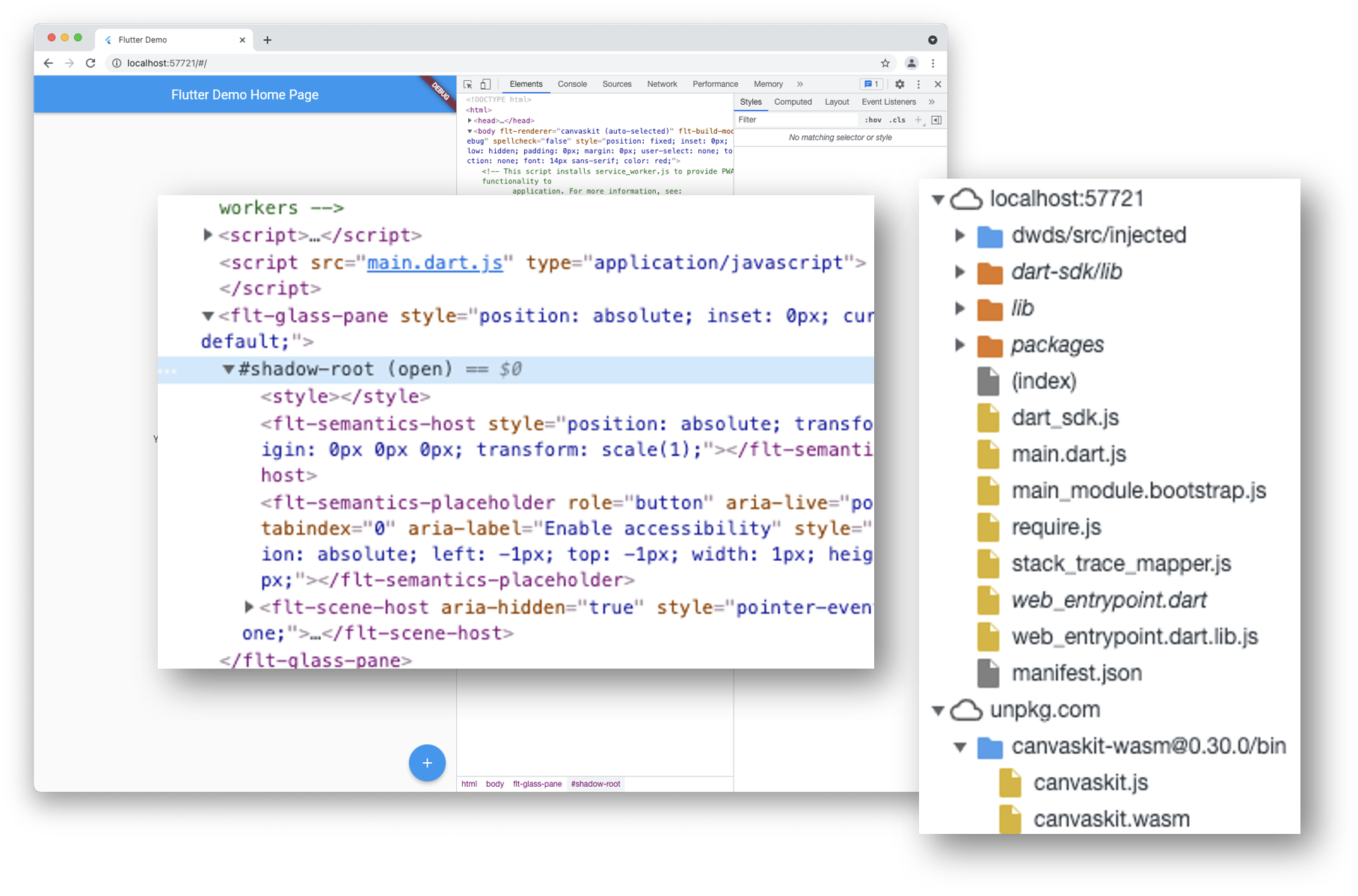The width and height of the screenshot is (1358, 896).
Task: Bookmark the page with the star icon
Action: pyautogui.click(x=885, y=64)
